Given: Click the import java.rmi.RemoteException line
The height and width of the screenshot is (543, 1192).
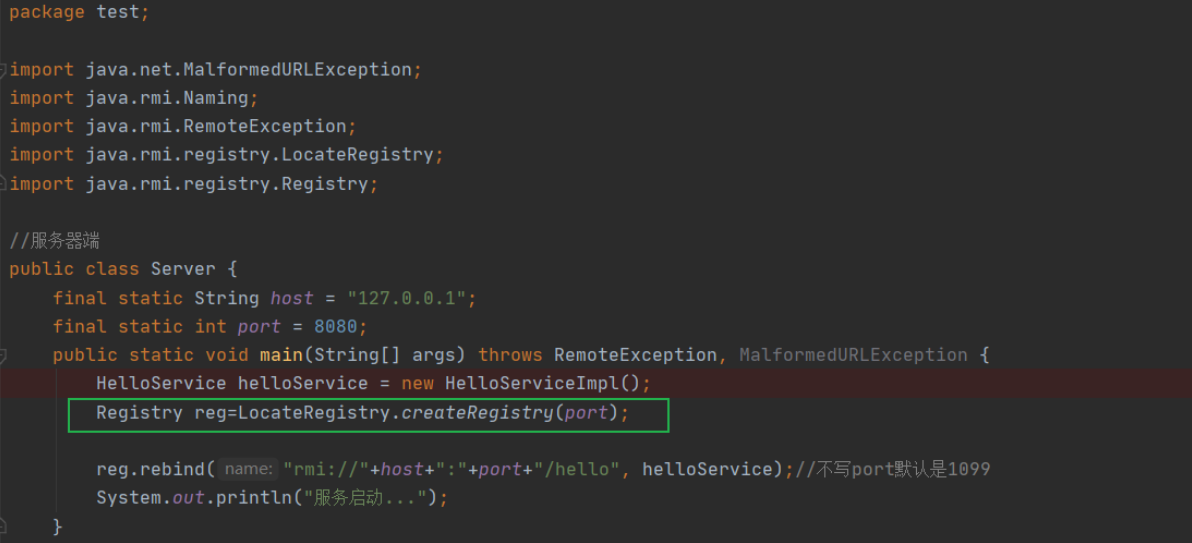Looking at the screenshot, I should 182,126.
